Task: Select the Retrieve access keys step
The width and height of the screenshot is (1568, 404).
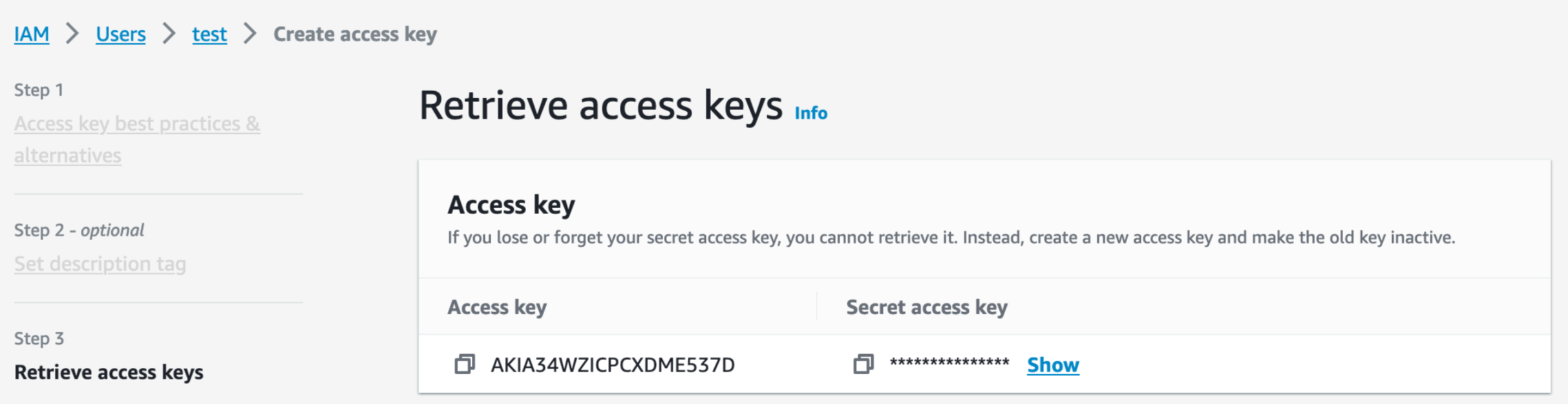Action: 109,372
